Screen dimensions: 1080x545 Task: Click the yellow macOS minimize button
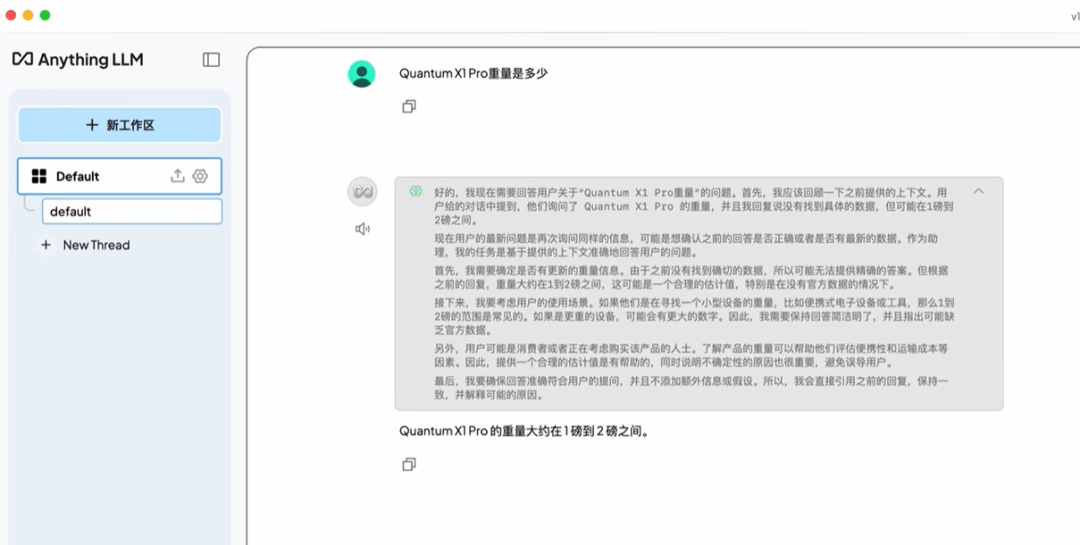(x=28, y=15)
